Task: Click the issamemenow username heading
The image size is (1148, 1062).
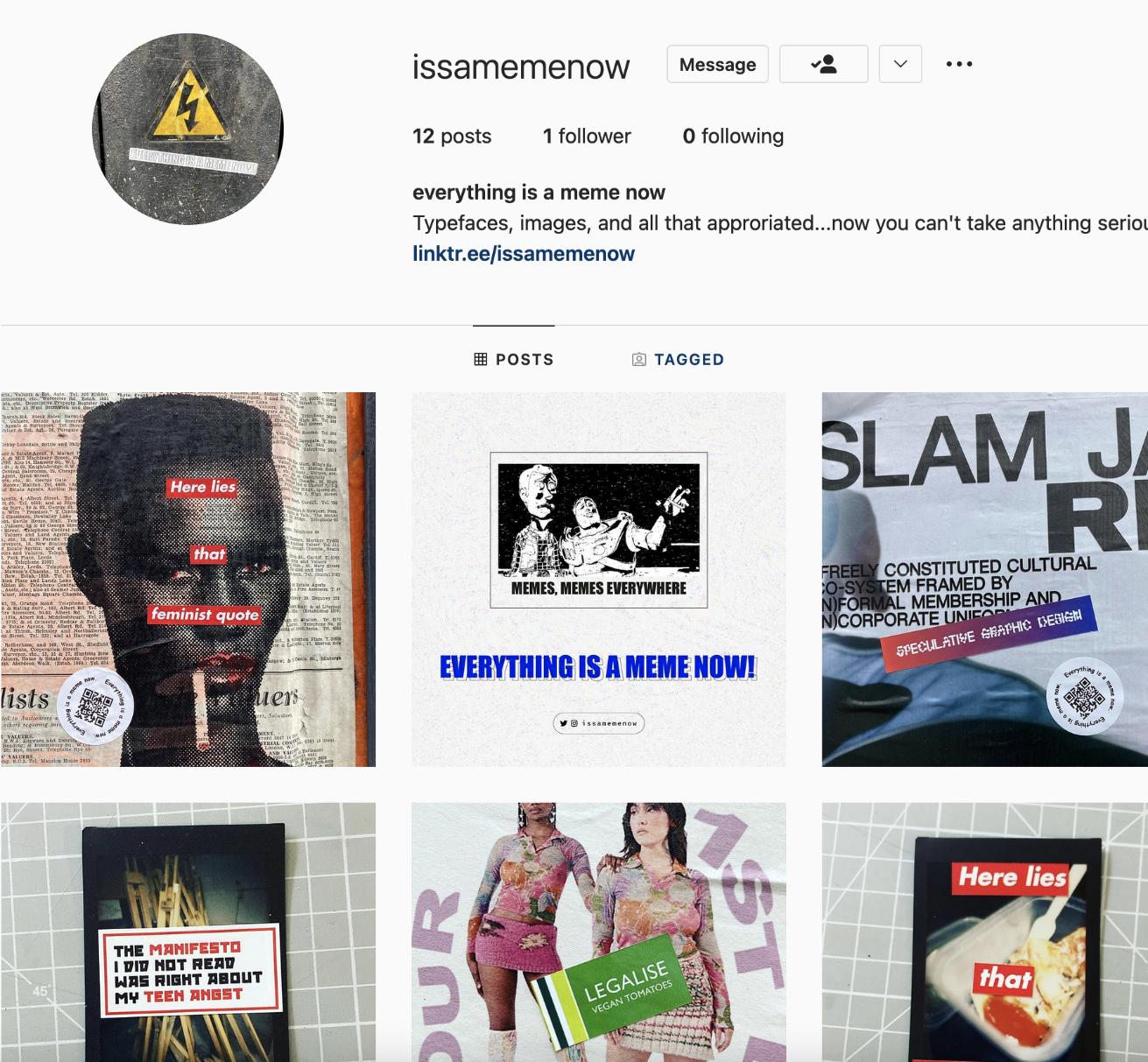Action: click(521, 66)
